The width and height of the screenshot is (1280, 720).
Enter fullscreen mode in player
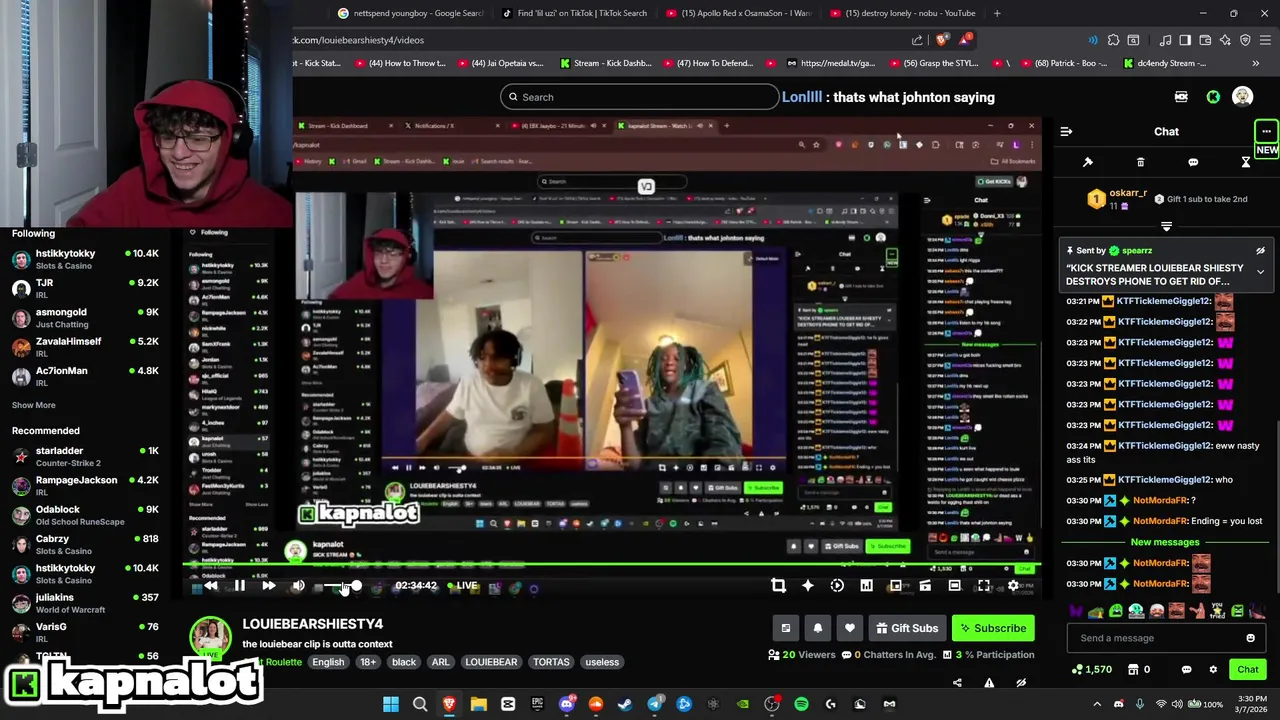click(x=984, y=586)
